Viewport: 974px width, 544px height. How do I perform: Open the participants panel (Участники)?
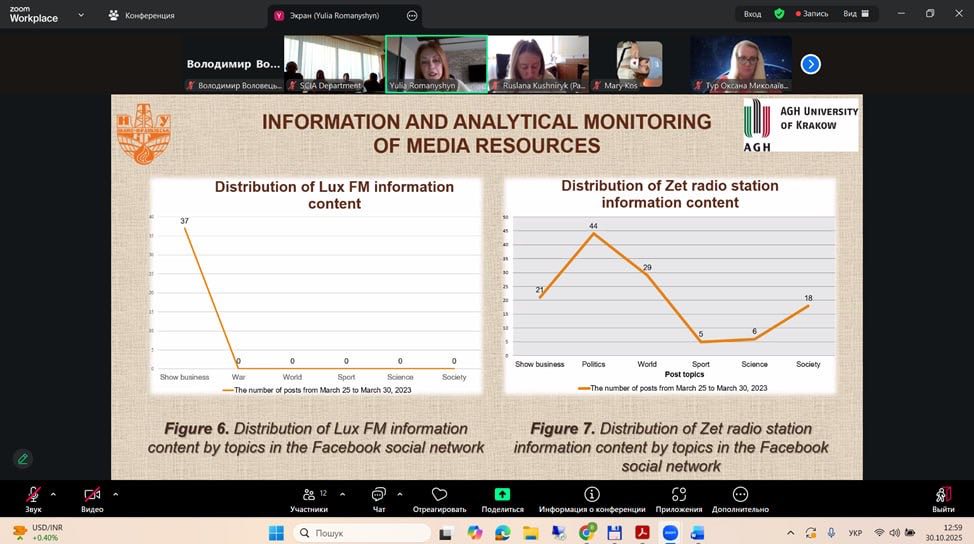pos(308,495)
